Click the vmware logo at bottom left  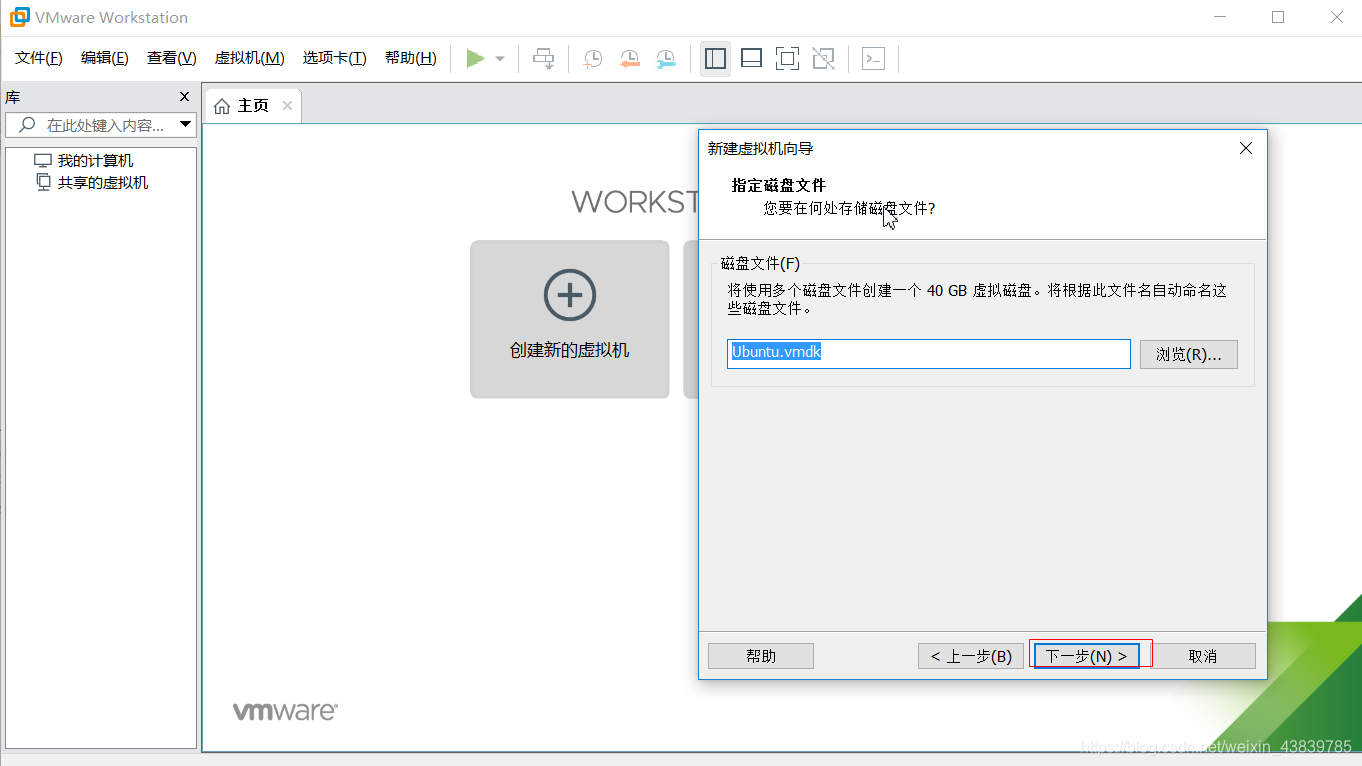coord(285,711)
